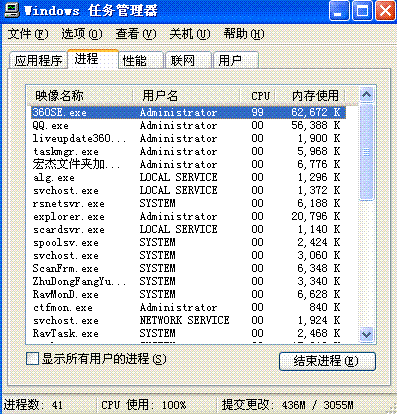Viewport: 397px width, 414px height.
Task: Select the ctfmon.exe process row
Action: click(x=188, y=307)
